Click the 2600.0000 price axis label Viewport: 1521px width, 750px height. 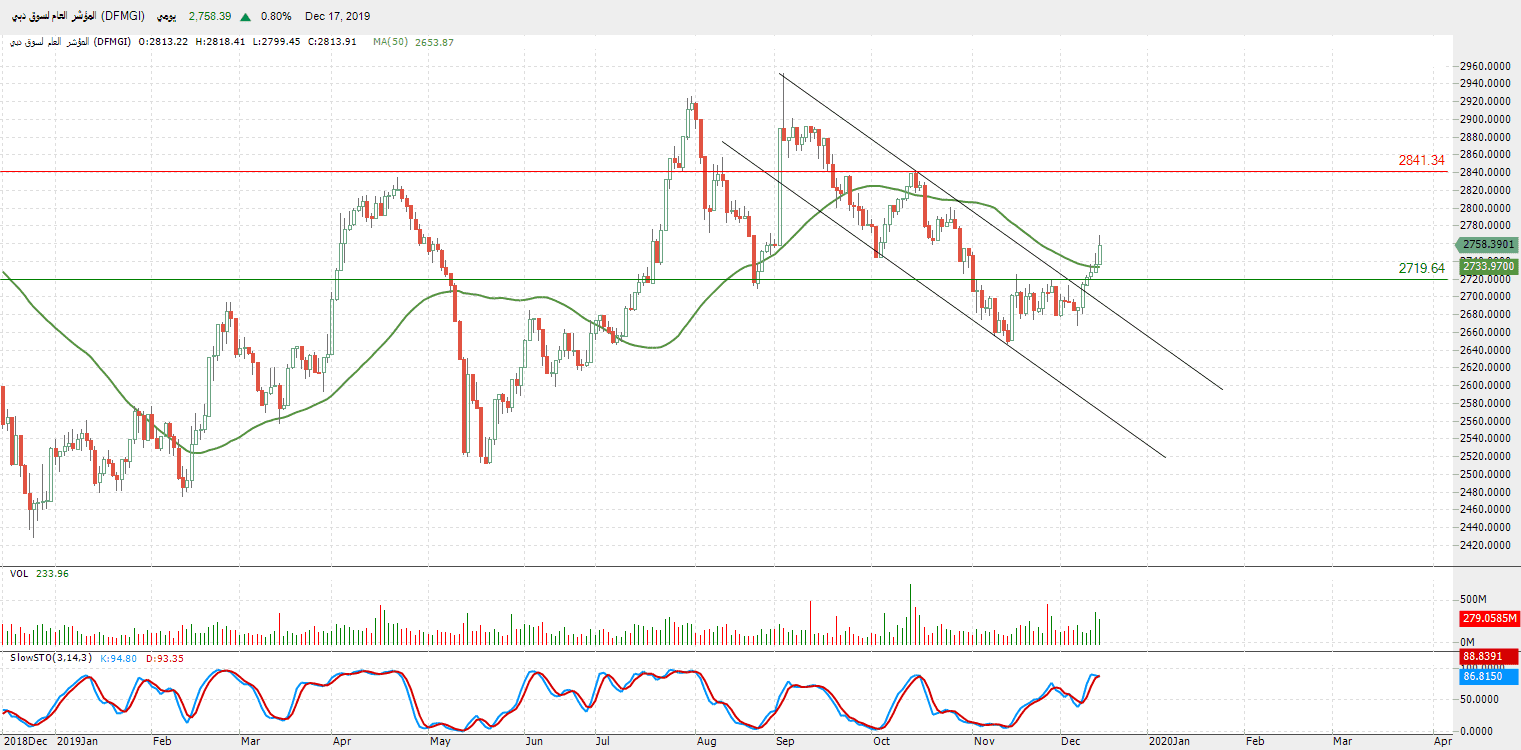tap(1487, 386)
